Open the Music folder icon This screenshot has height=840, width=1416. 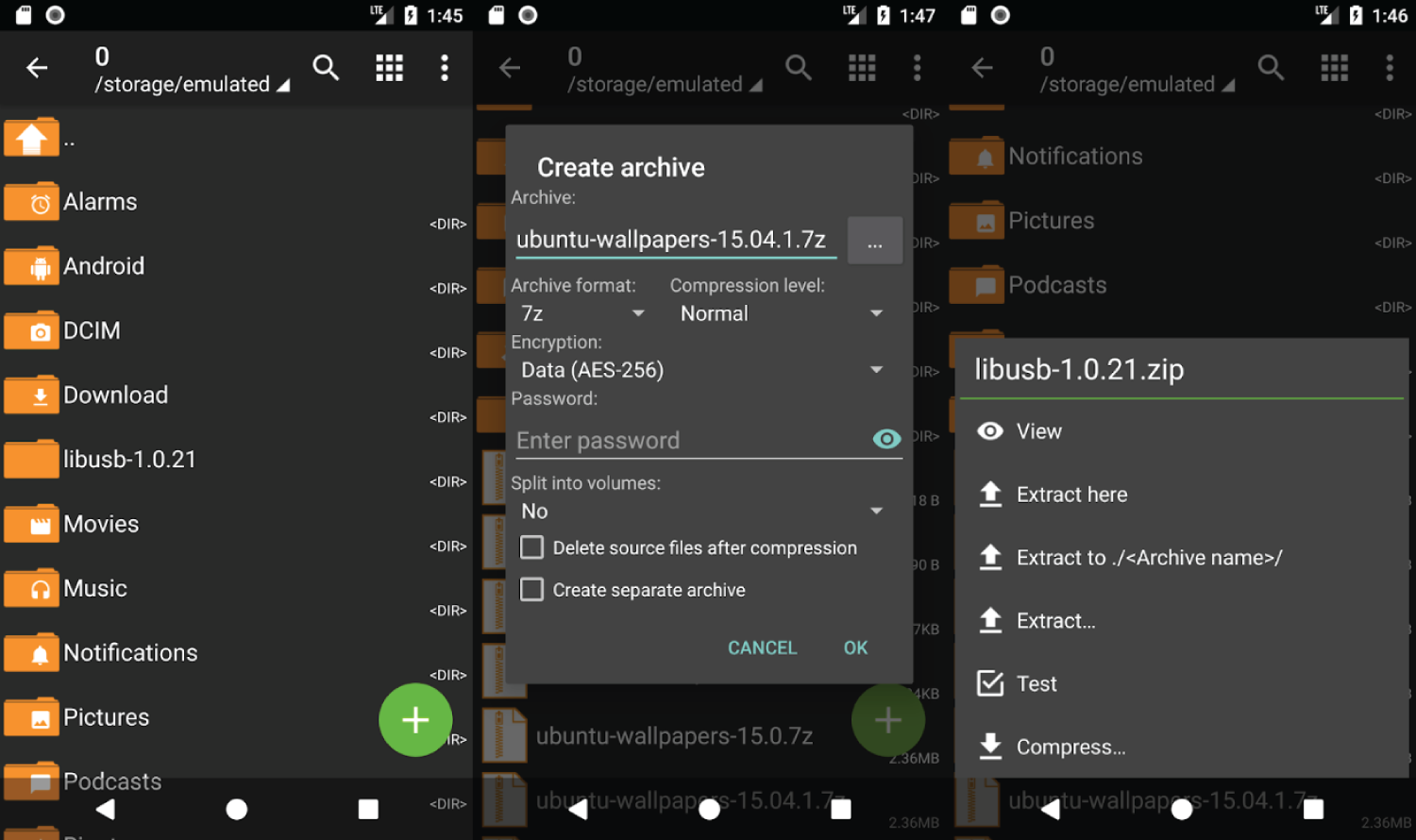[x=31, y=589]
